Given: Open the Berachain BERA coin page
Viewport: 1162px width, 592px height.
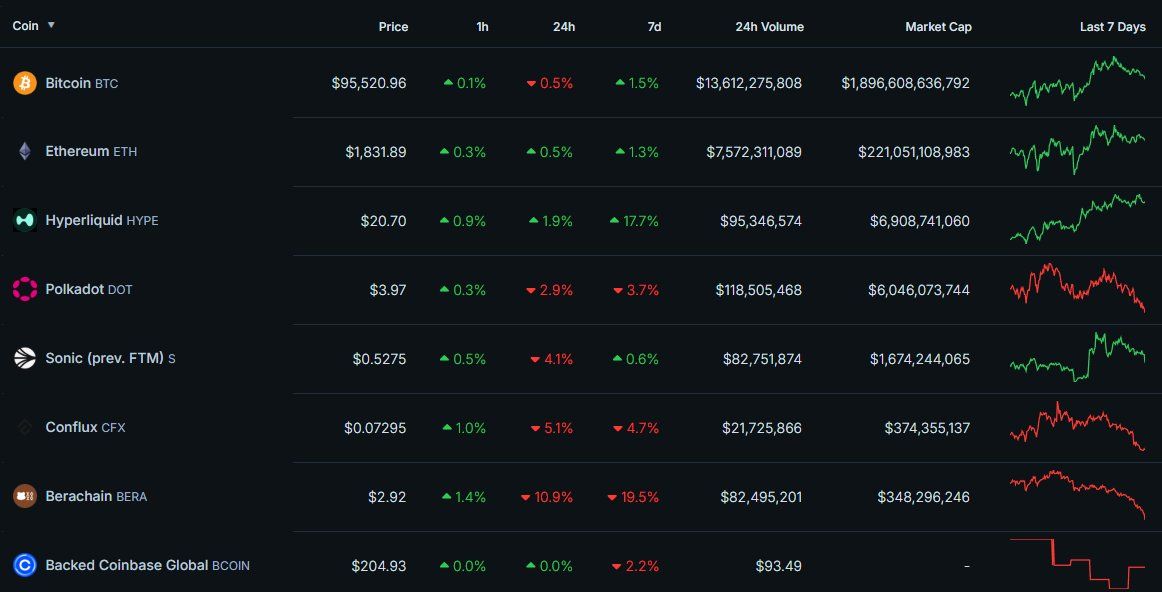Looking at the screenshot, I should pos(96,496).
